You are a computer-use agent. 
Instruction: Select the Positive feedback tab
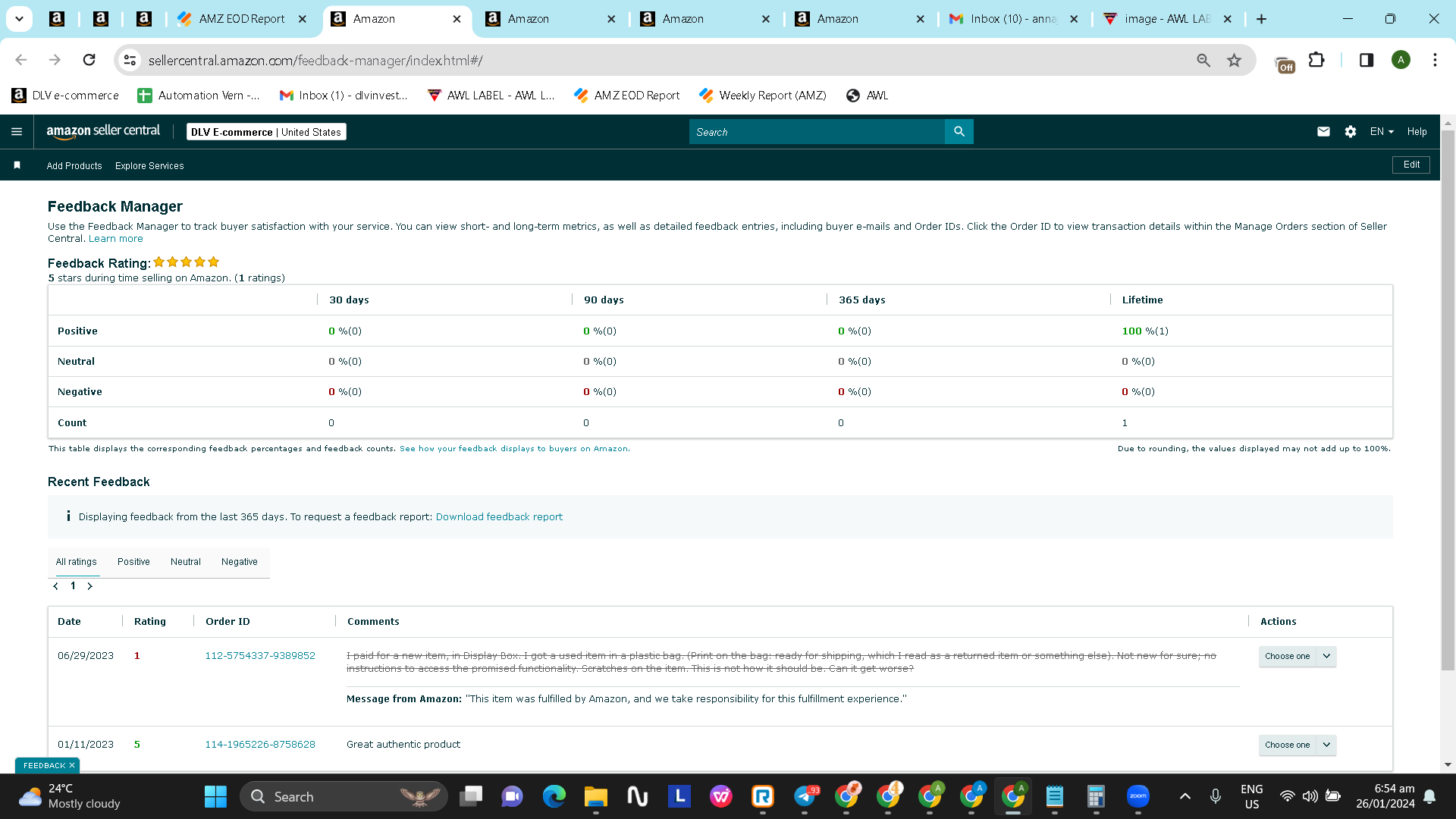click(x=133, y=562)
